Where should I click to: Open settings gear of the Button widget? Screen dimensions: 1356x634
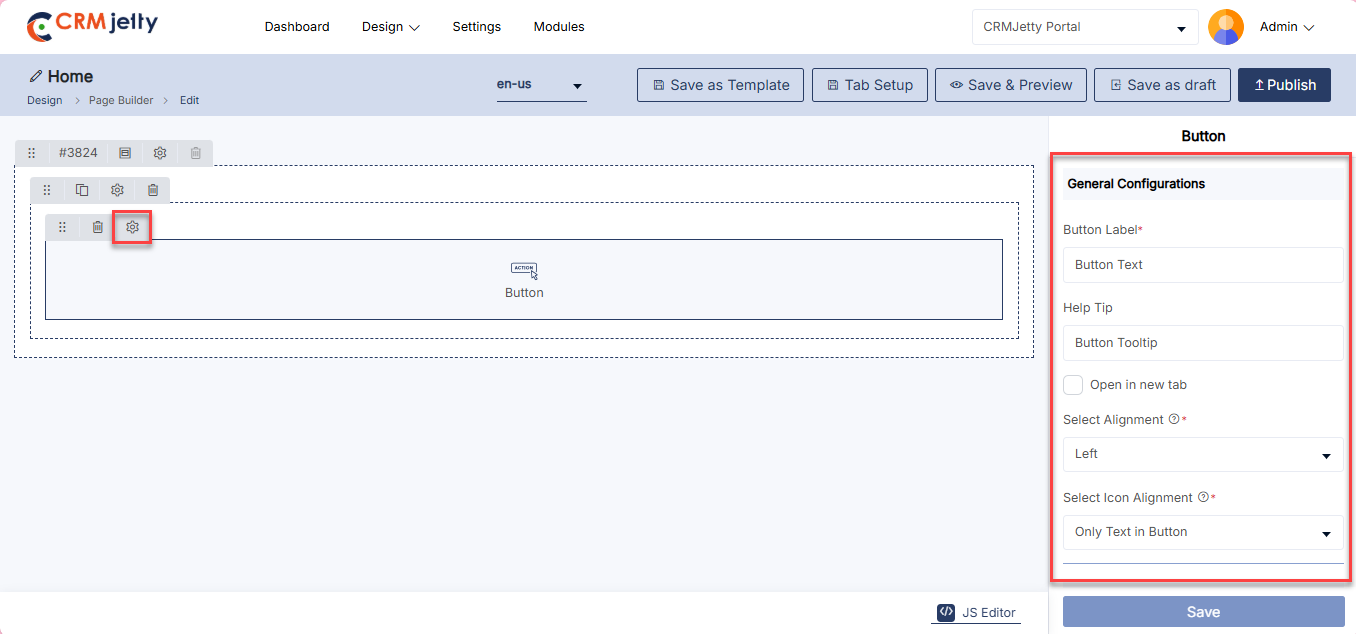132,228
